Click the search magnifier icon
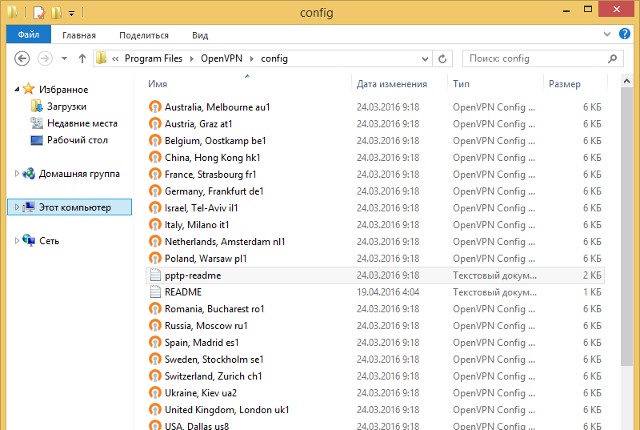The width and height of the screenshot is (640, 430). point(612,59)
